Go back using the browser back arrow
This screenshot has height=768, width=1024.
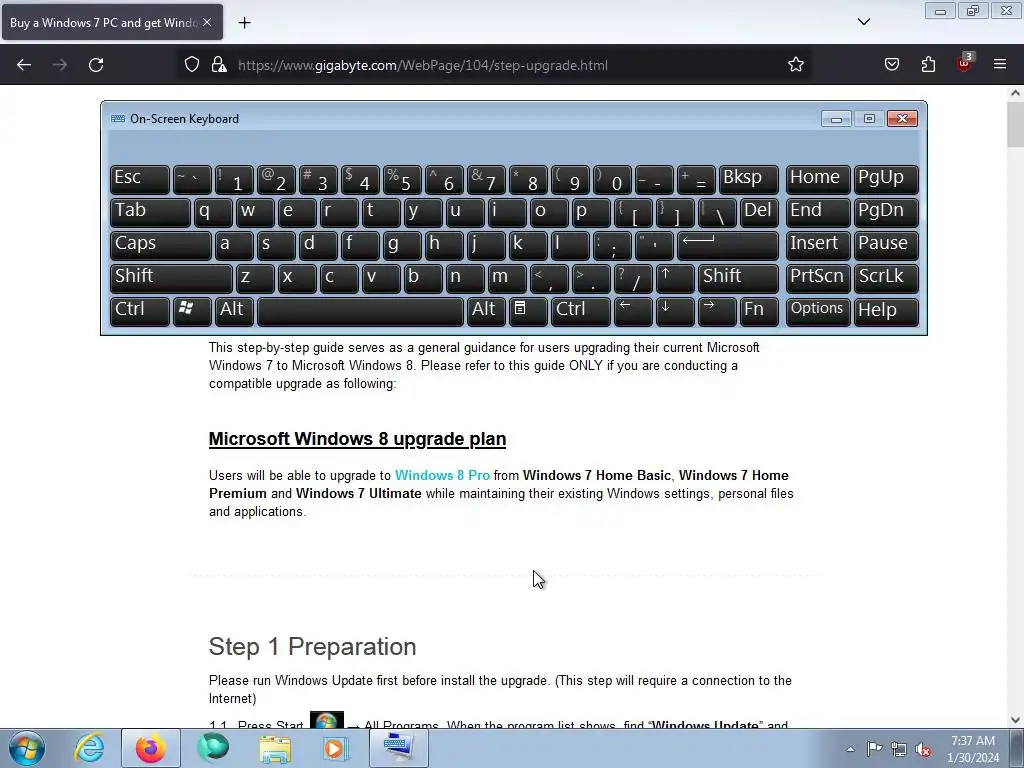click(24, 65)
